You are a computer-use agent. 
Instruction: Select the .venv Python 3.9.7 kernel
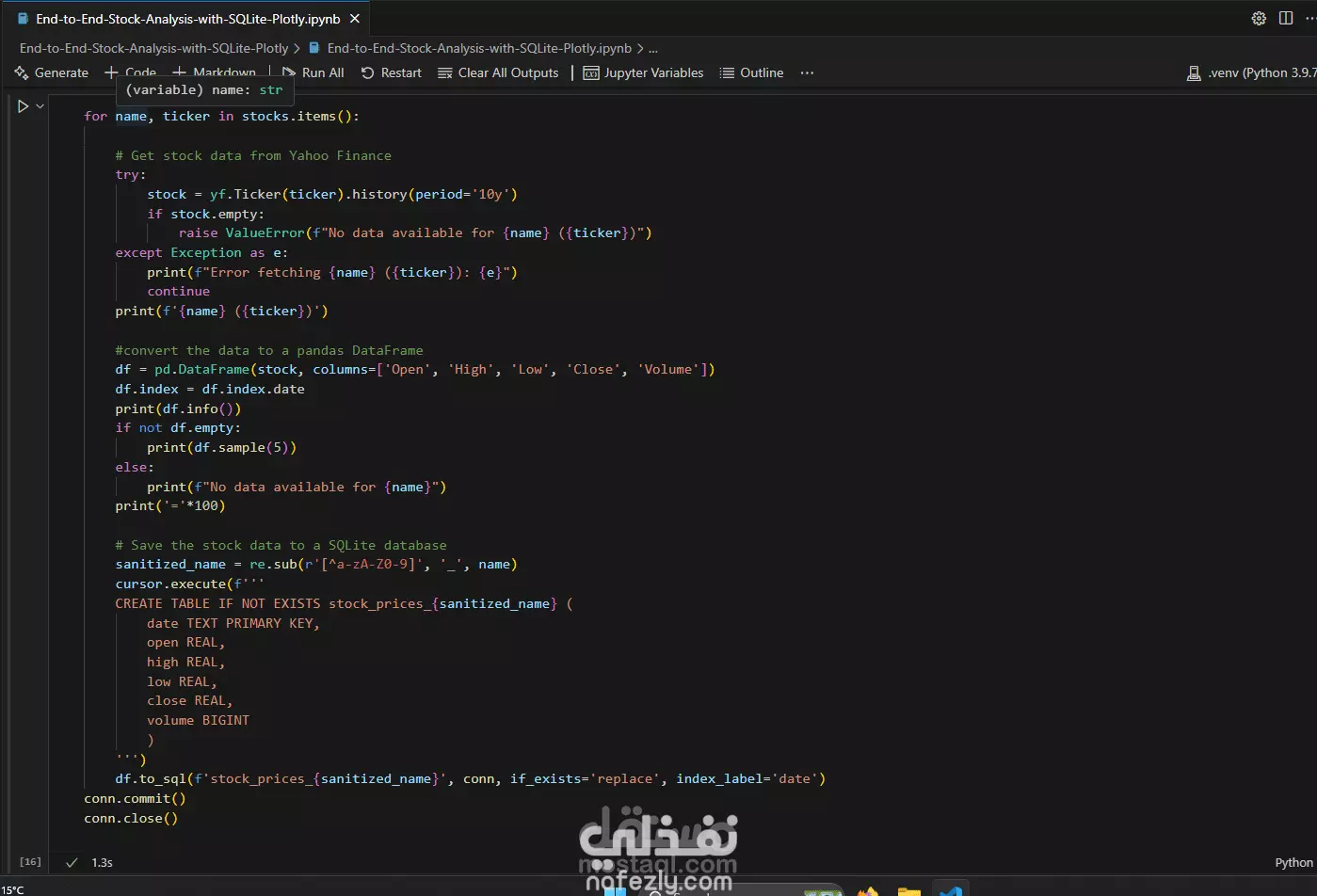pos(1251,72)
